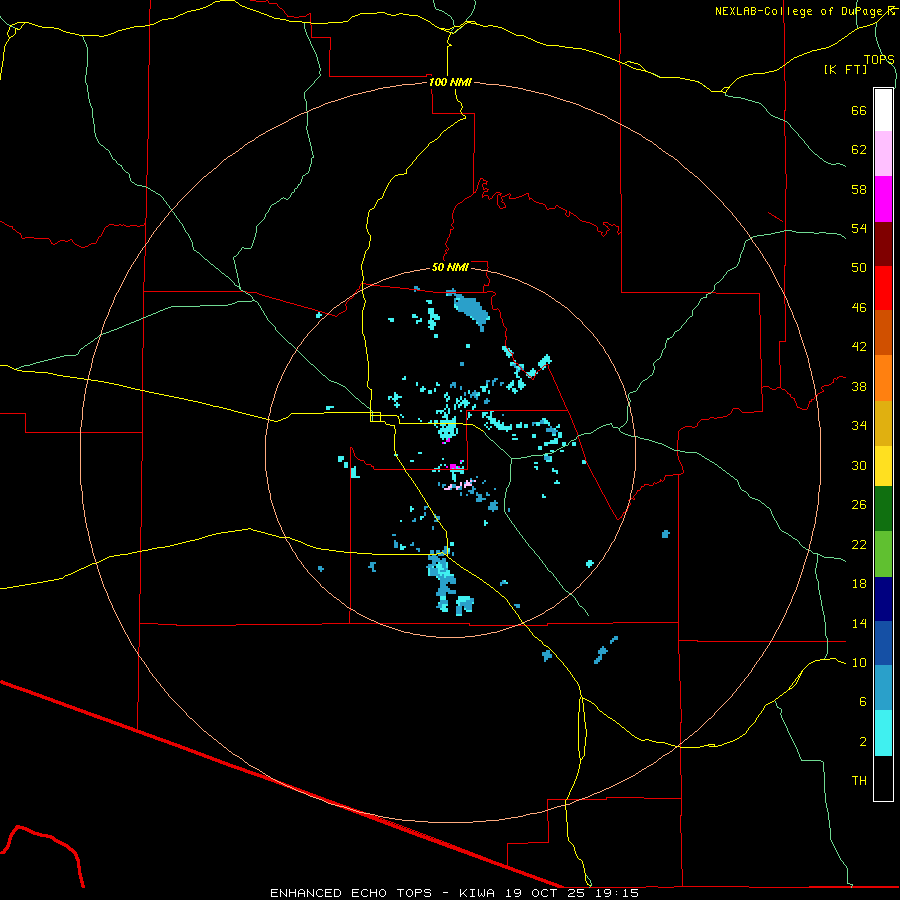
Task: Pick the bright yellow legend swatch
Action: tap(883, 465)
